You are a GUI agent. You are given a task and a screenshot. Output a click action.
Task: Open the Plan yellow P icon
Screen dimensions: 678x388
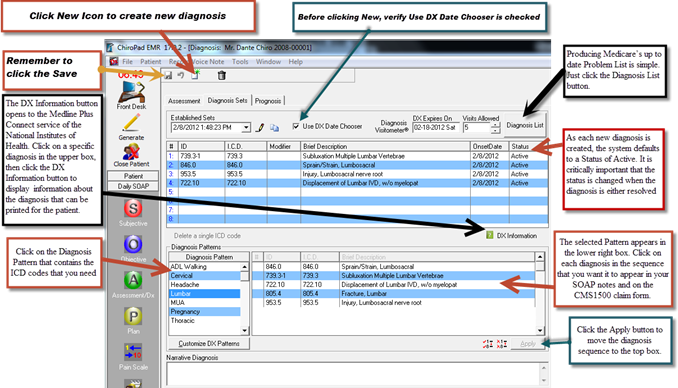coord(133,317)
